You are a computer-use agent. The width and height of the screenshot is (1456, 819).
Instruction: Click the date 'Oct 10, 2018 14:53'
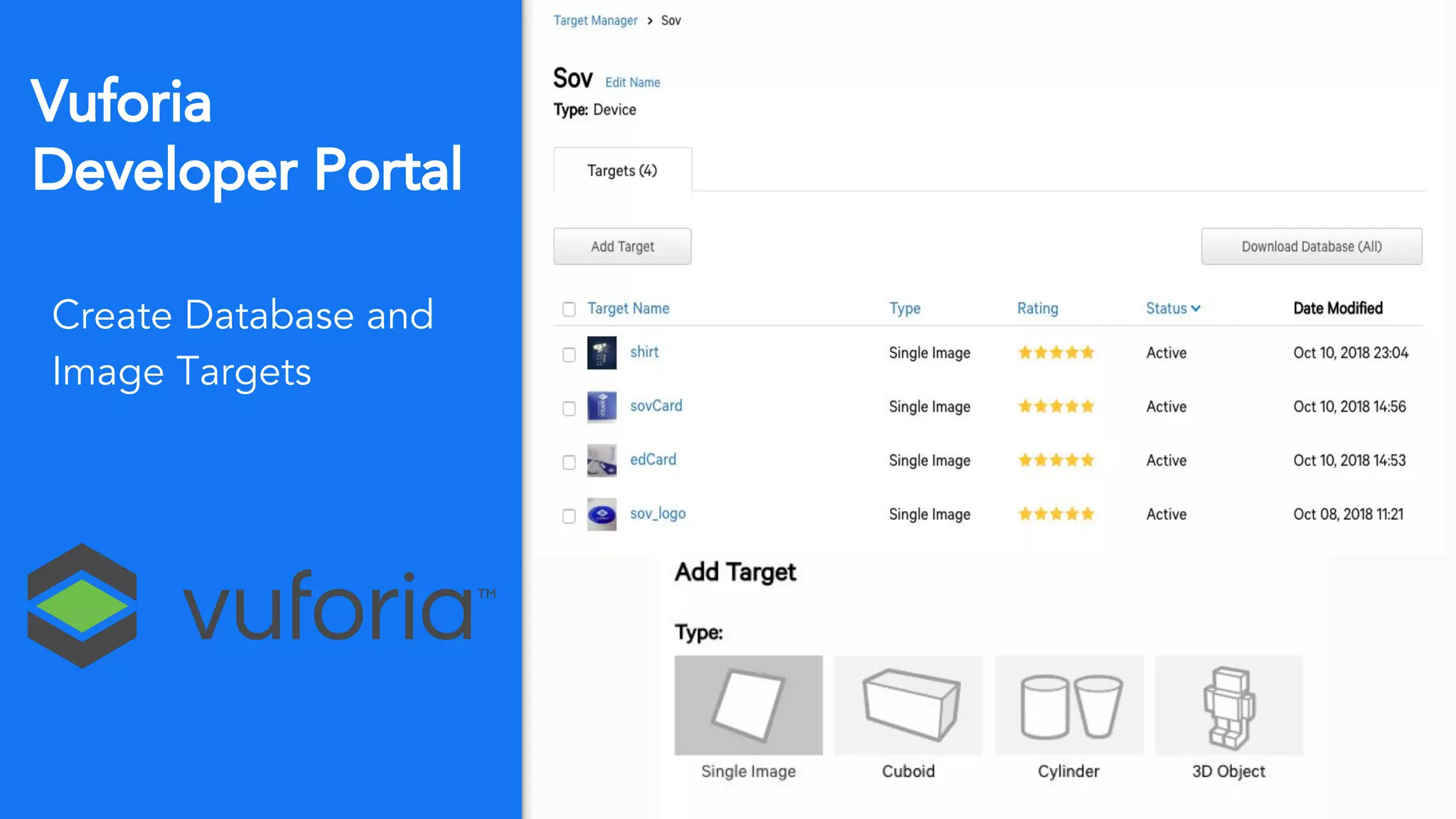coord(1349,461)
